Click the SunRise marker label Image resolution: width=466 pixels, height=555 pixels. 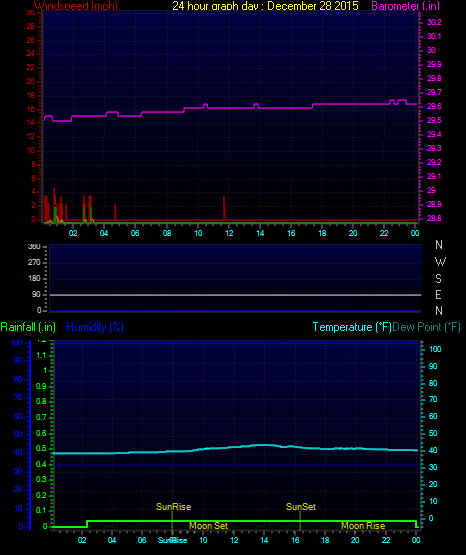click(x=173, y=507)
